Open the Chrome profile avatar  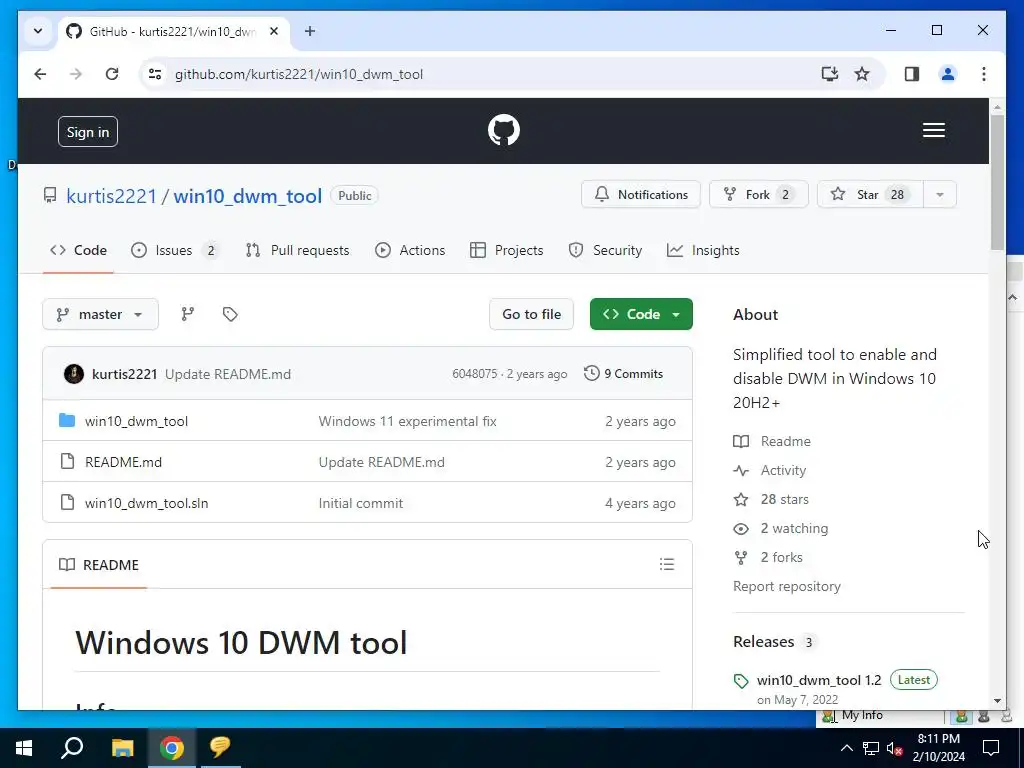[x=948, y=74]
